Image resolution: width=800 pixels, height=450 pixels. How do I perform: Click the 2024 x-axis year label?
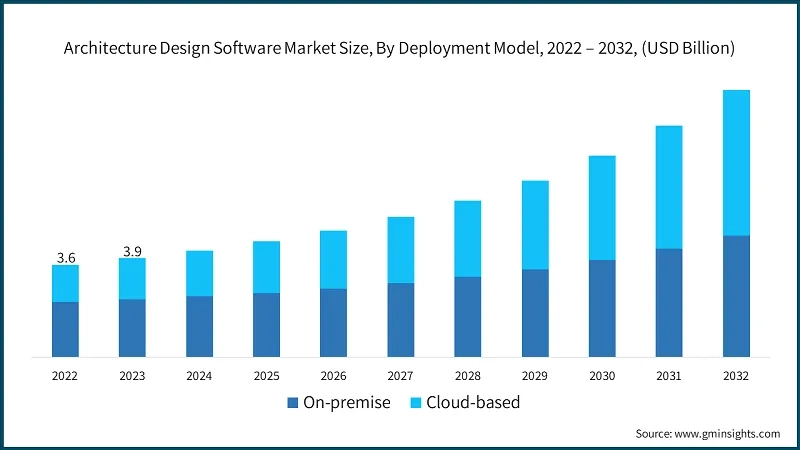[199, 376]
